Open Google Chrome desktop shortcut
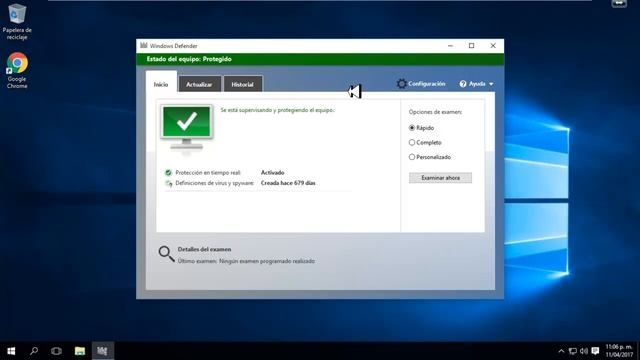 click(x=17, y=70)
